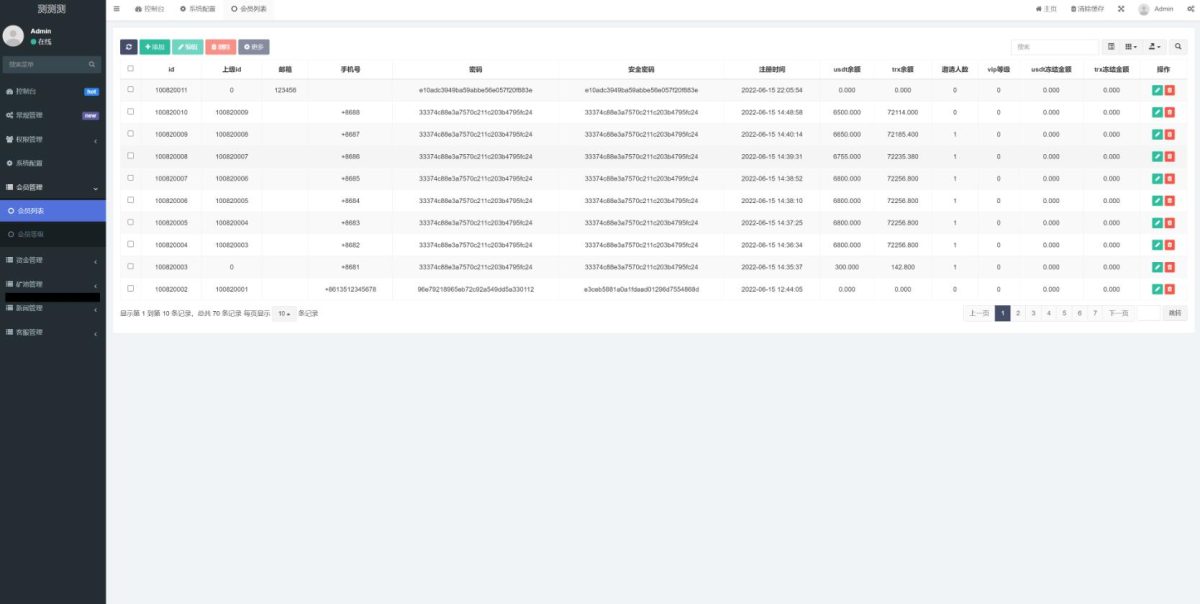Open 会员列表 in the sidebar
1200x604 pixels.
point(53,211)
